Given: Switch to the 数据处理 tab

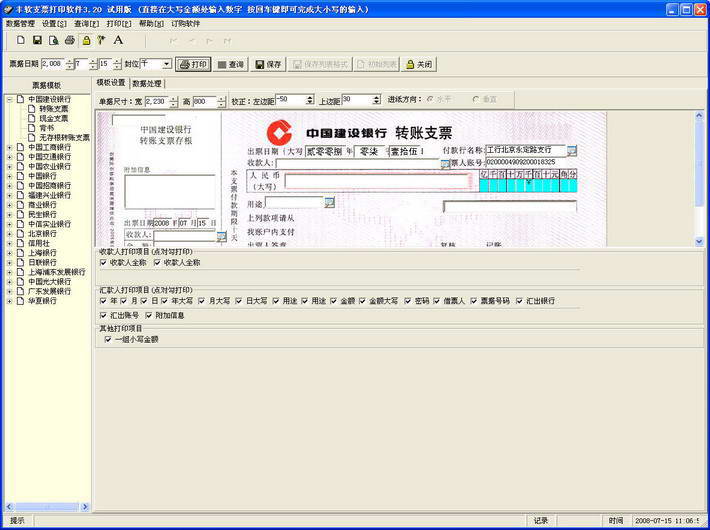Looking at the screenshot, I should [x=148, y=83].
